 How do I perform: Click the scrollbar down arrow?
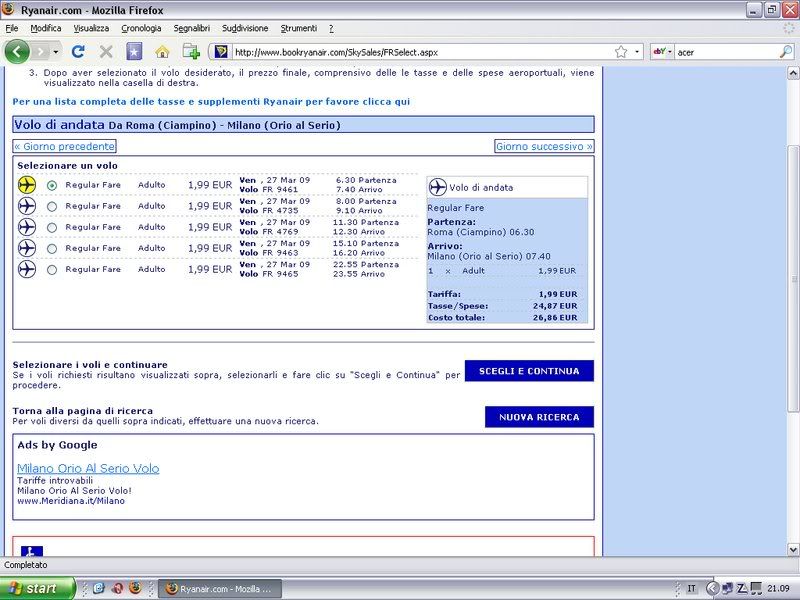[x=793, y=550]
